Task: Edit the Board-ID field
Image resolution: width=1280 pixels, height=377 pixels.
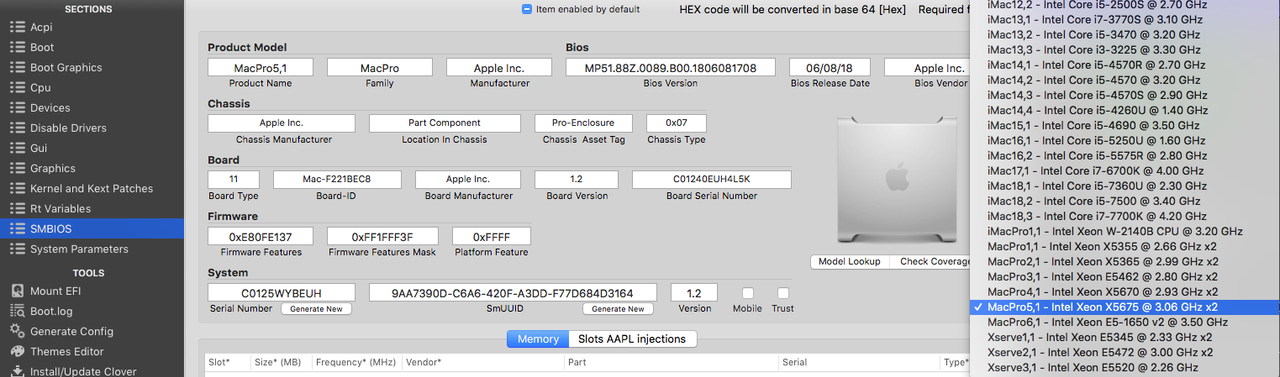Action: tap(337, 179)
